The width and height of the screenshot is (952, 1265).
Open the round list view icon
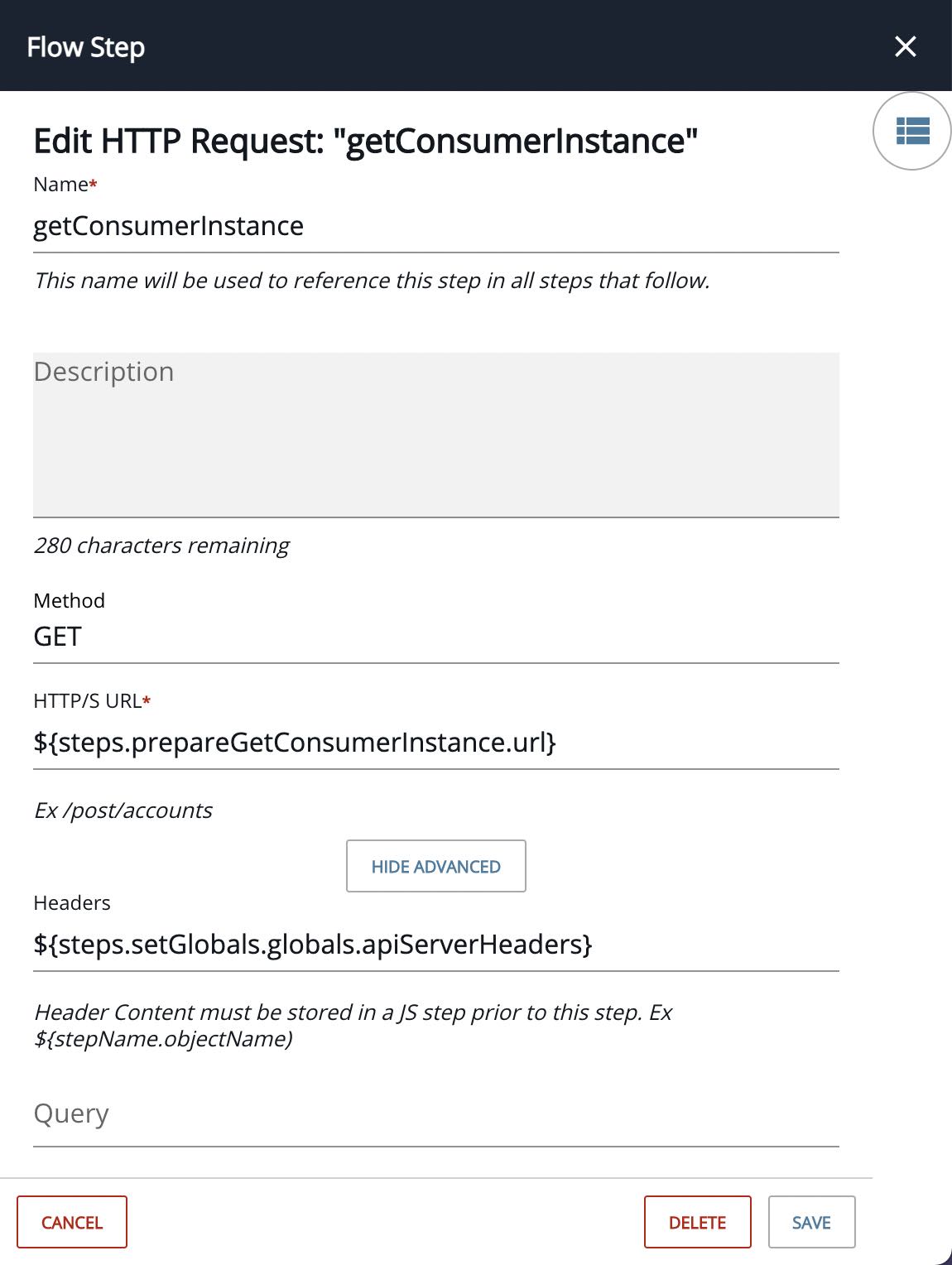pos(912,131)
